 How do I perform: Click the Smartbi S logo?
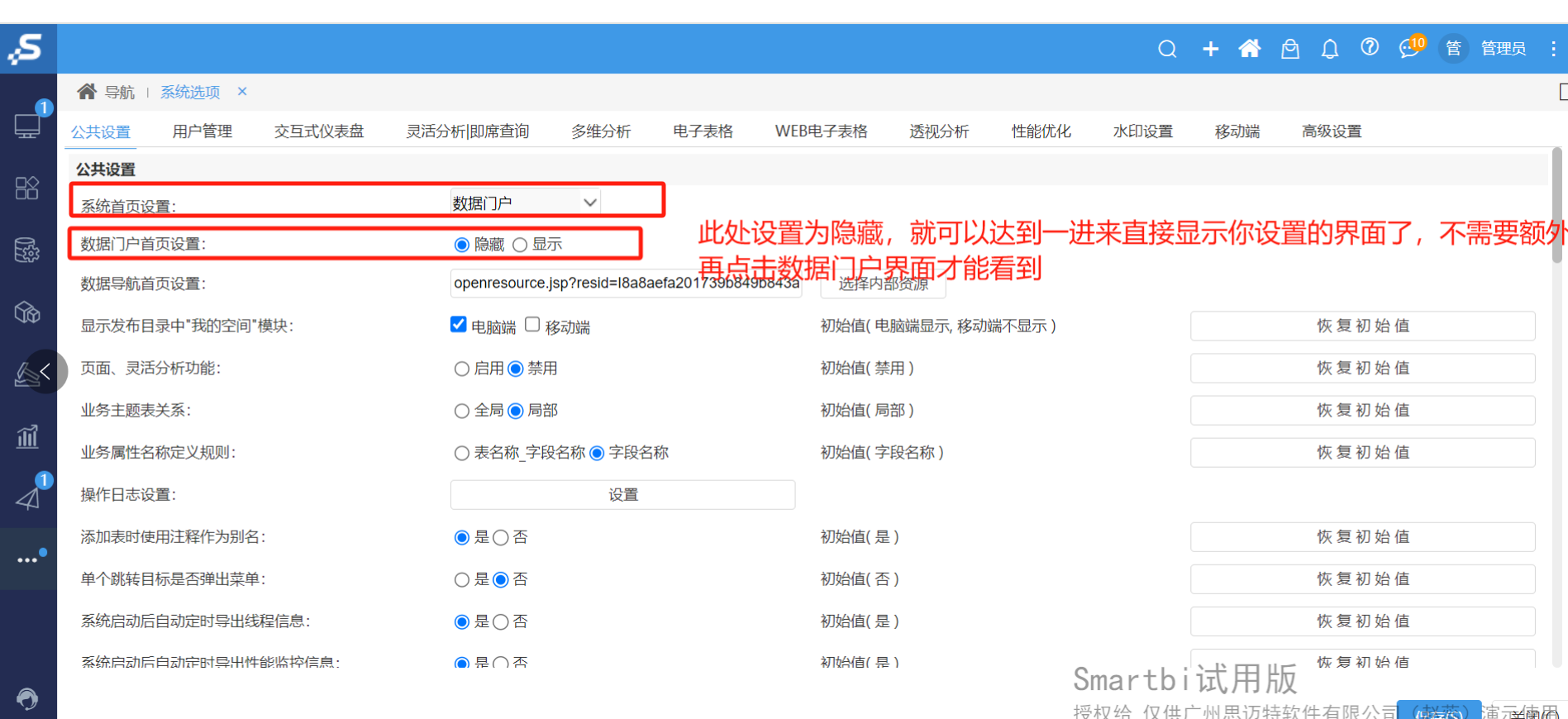[26, 48]
